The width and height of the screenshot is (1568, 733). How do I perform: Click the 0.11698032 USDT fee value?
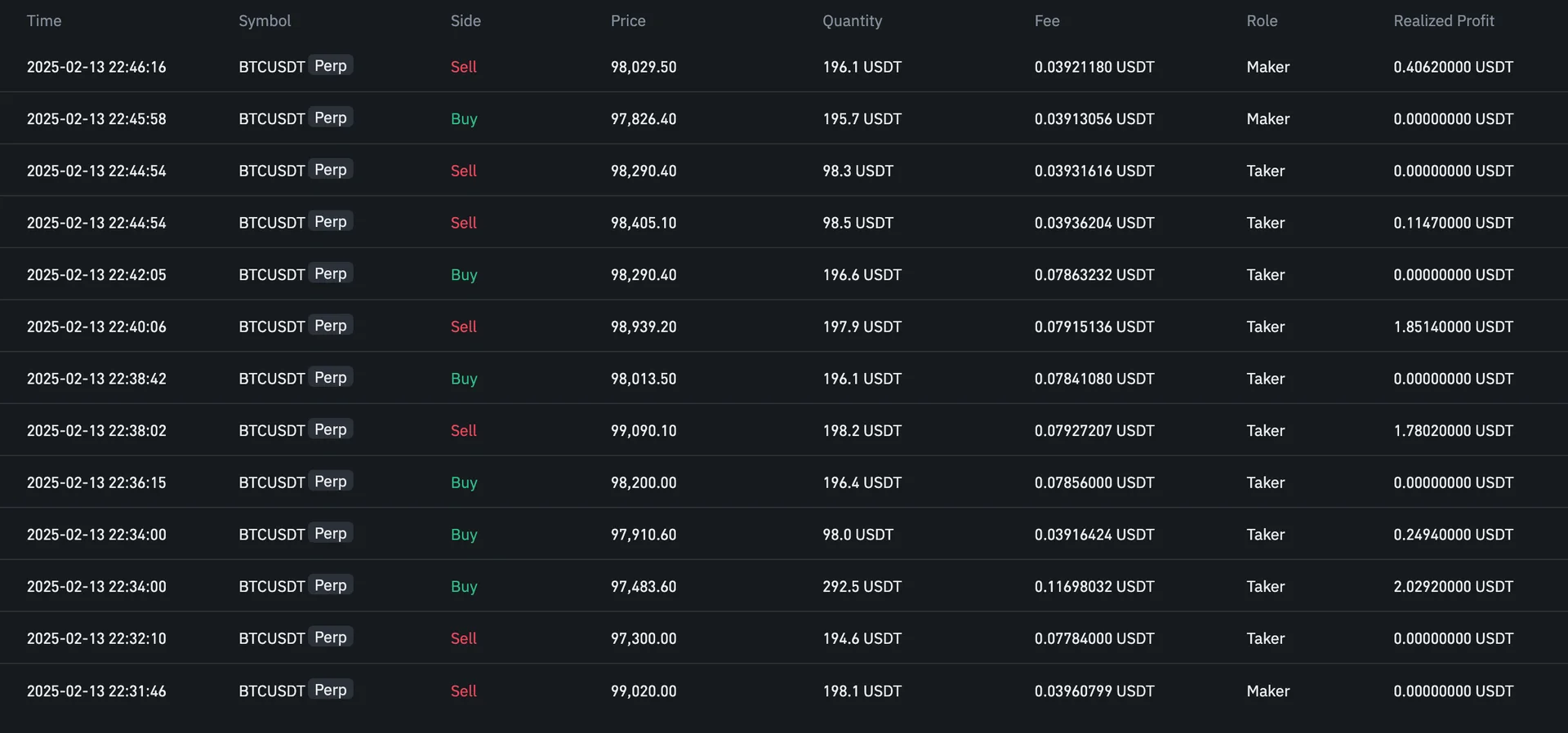1094,587
